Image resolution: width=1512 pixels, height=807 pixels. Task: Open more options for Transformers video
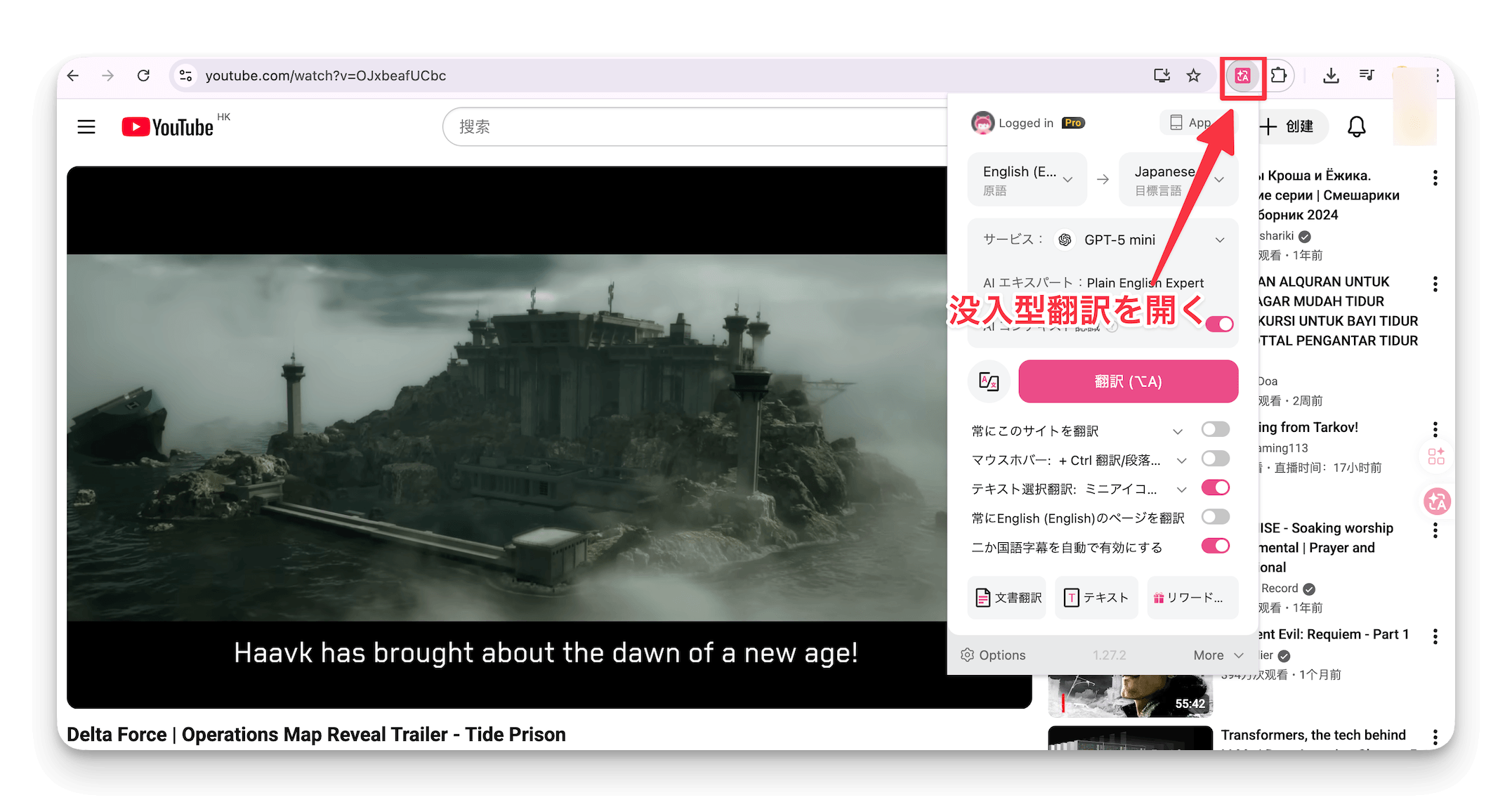pos(1435,737)
